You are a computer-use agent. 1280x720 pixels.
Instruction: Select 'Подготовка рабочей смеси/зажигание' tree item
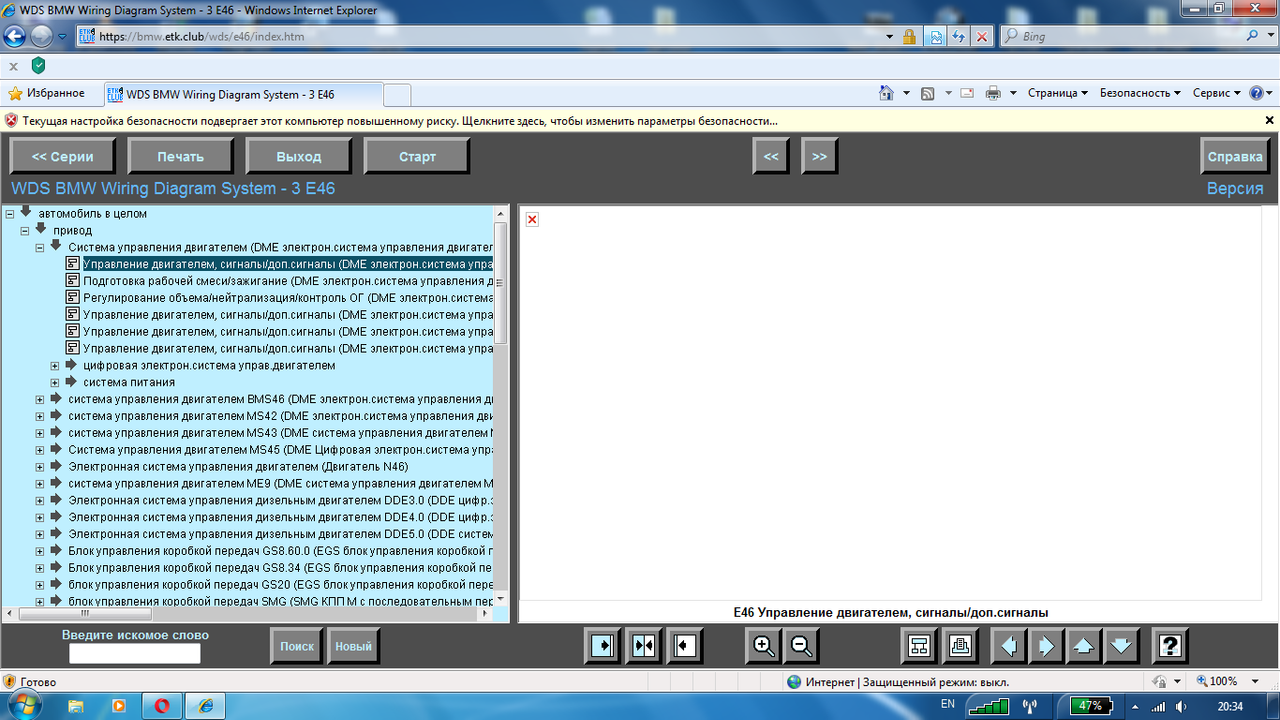coord(289,282)
